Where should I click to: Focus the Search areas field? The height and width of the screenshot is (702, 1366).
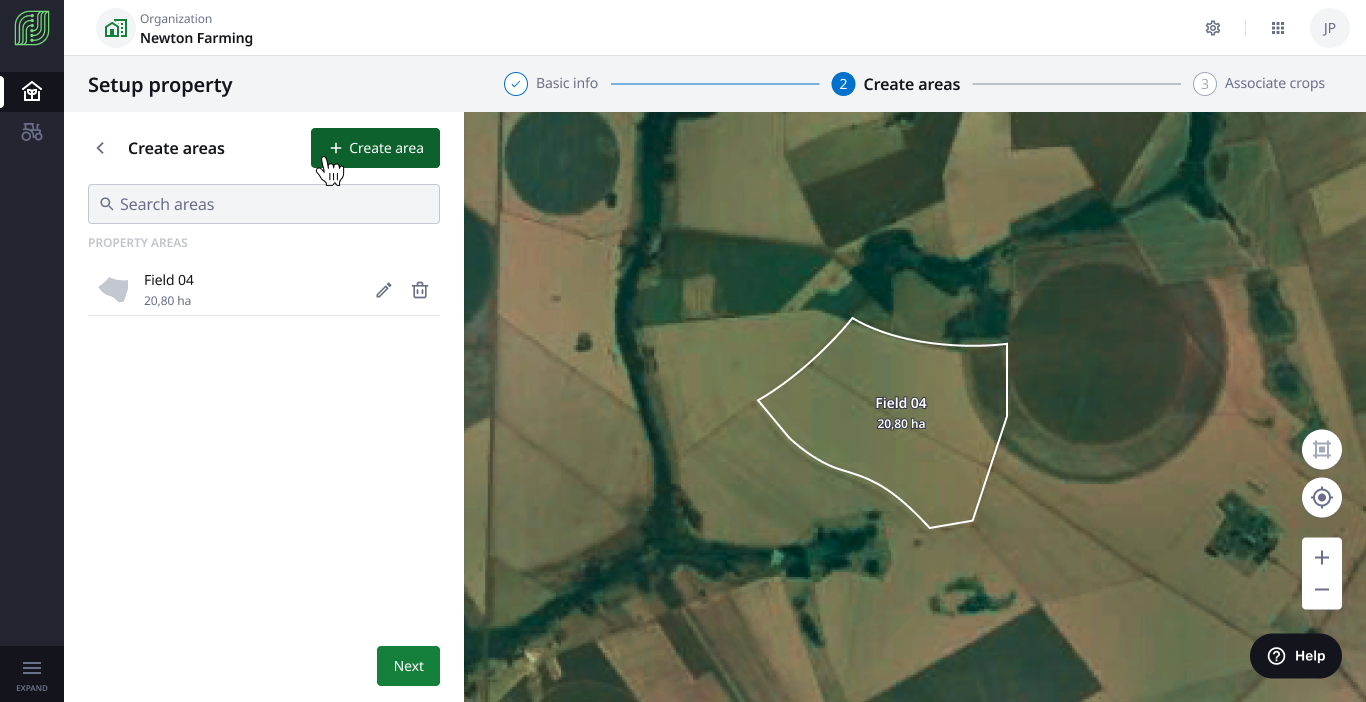[264, 204]
